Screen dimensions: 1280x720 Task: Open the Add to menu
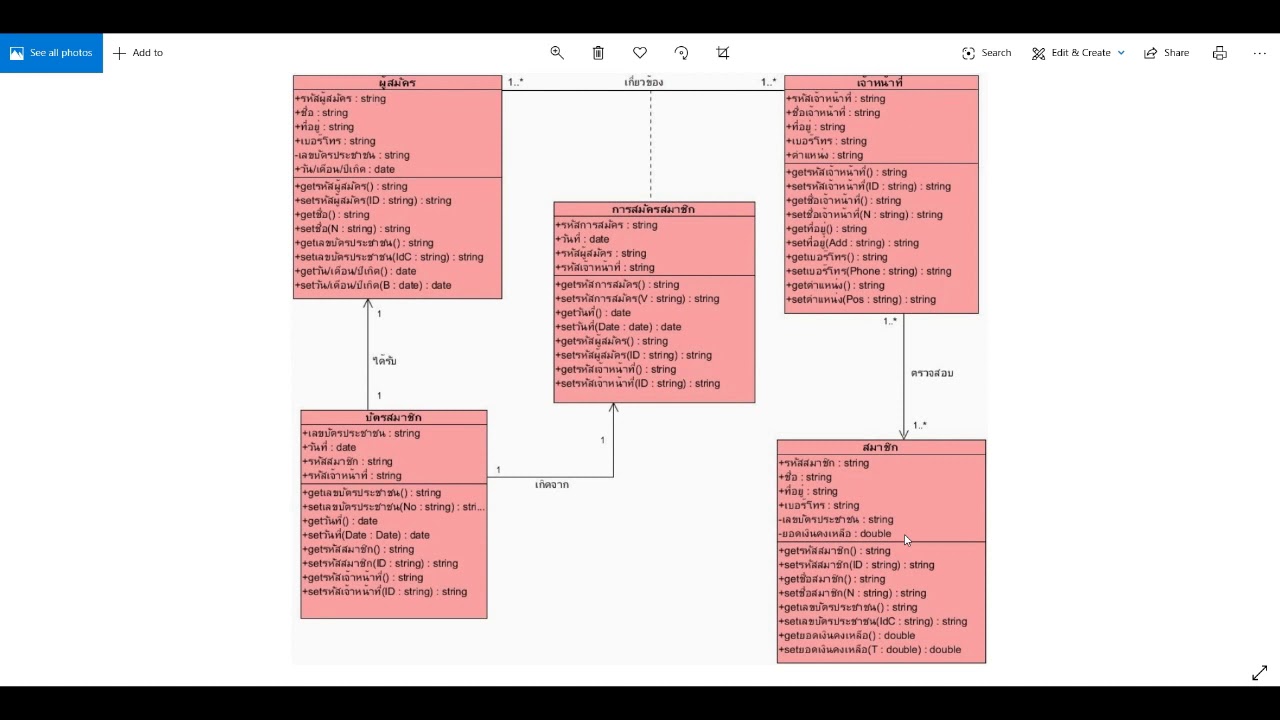pyautogui.click(x=138, y=53)
